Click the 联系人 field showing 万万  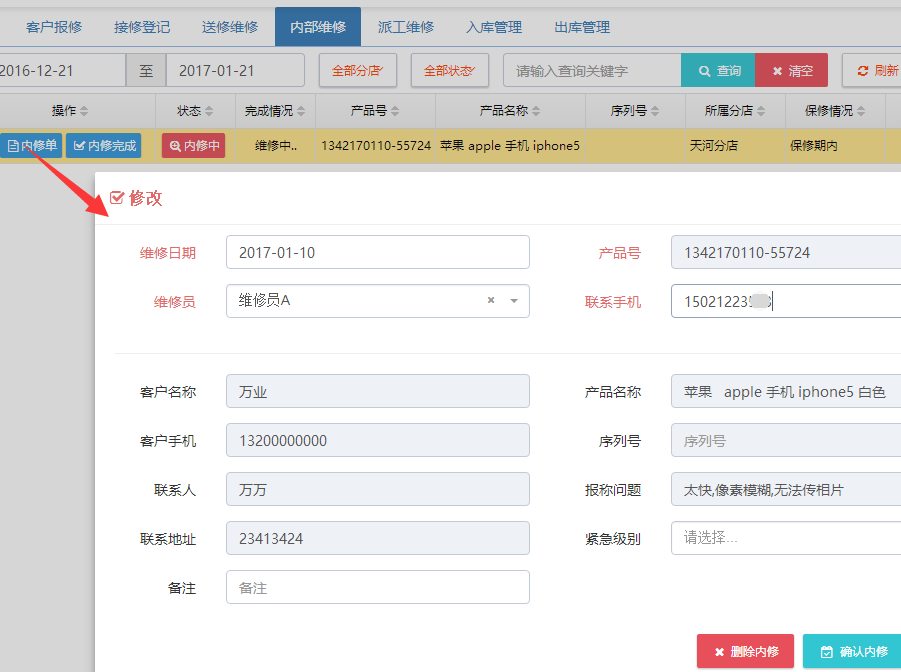[x=378, y=489]
